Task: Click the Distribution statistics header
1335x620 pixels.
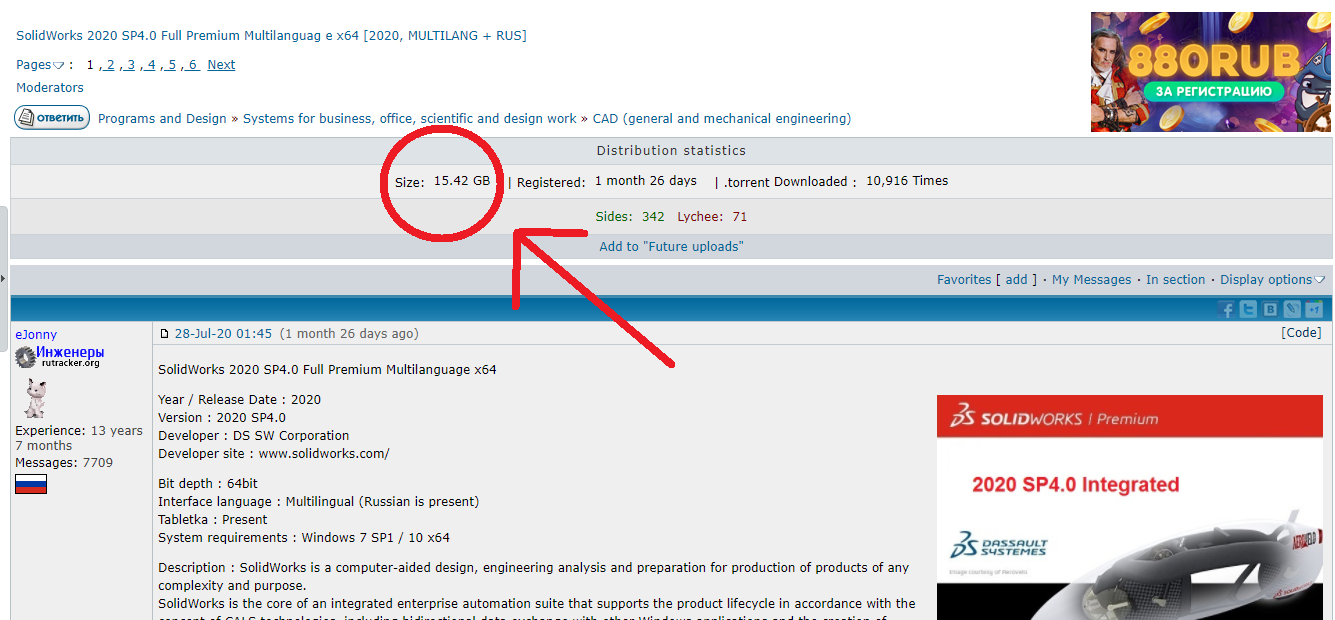Action: 671,151
